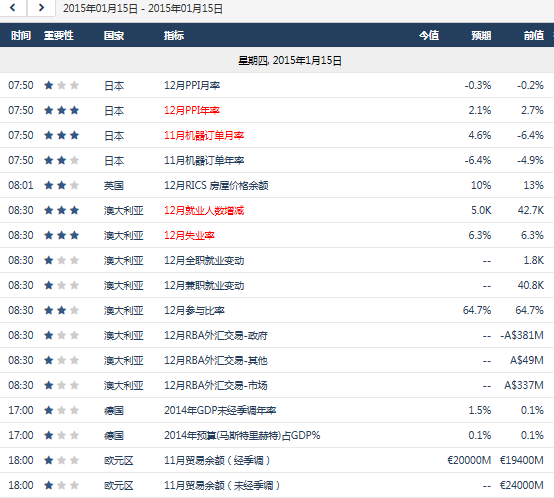Select the 12月RBA外汇交易-市场 row text
554x498 pixels.
[216, 385]
